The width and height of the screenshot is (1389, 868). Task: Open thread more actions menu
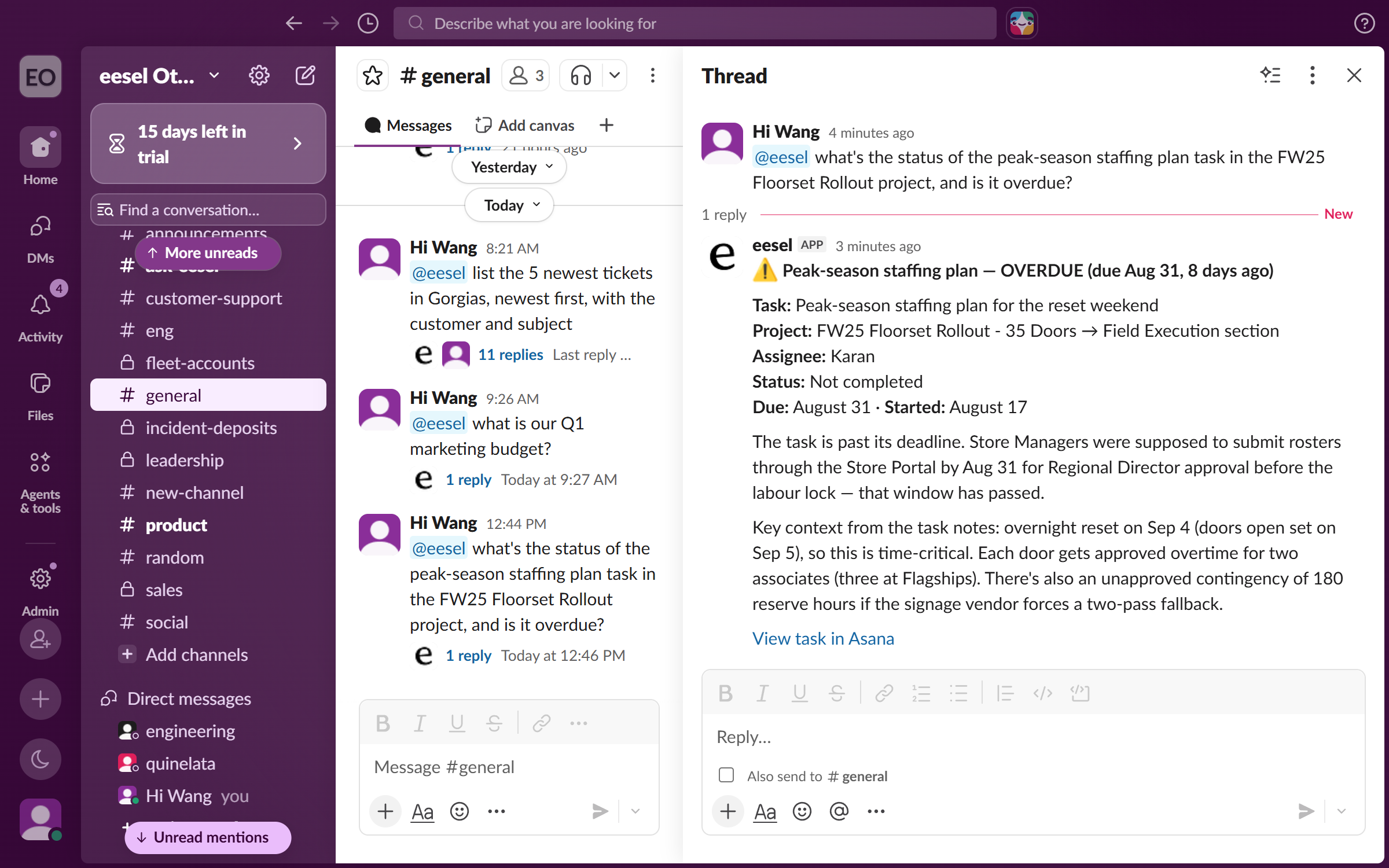click(1313, 75)
